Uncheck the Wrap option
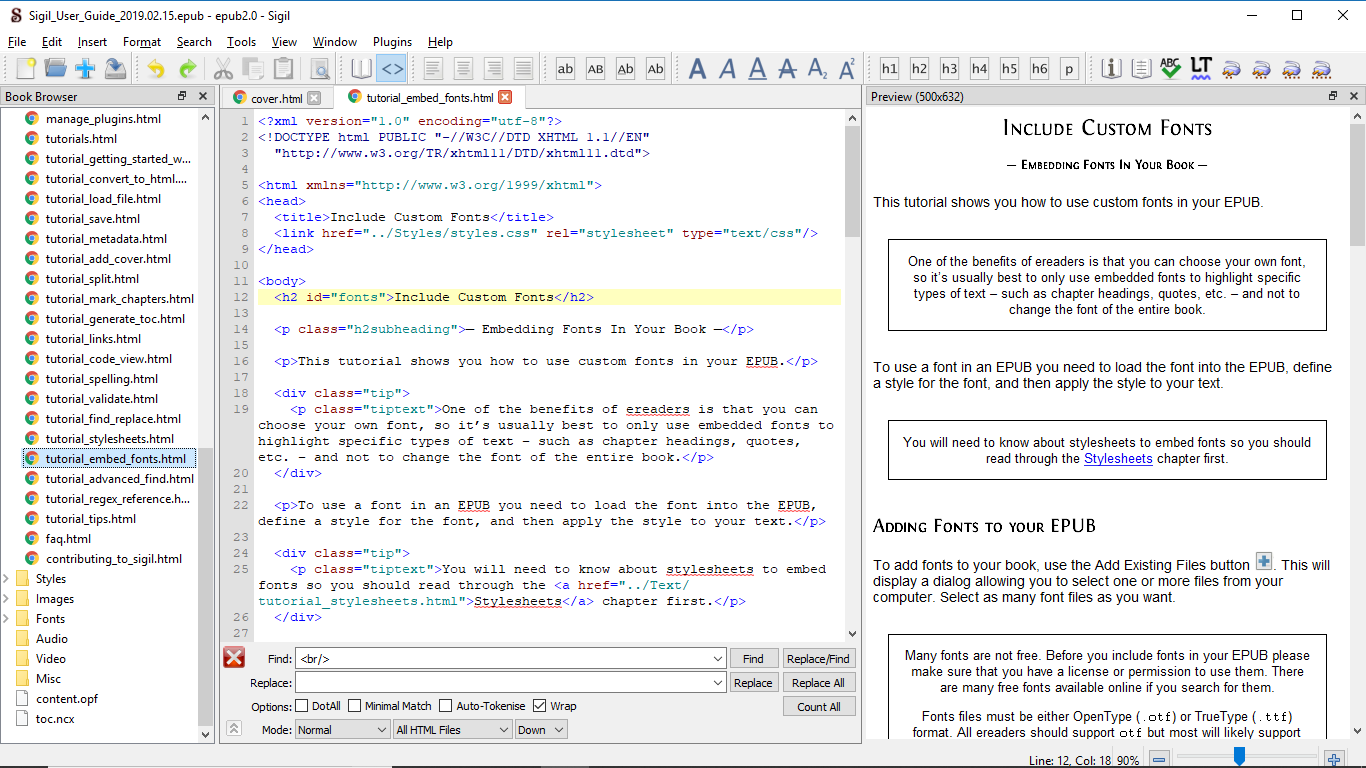This screenshot has width=1366, height=768. click(x=540, y=706)
